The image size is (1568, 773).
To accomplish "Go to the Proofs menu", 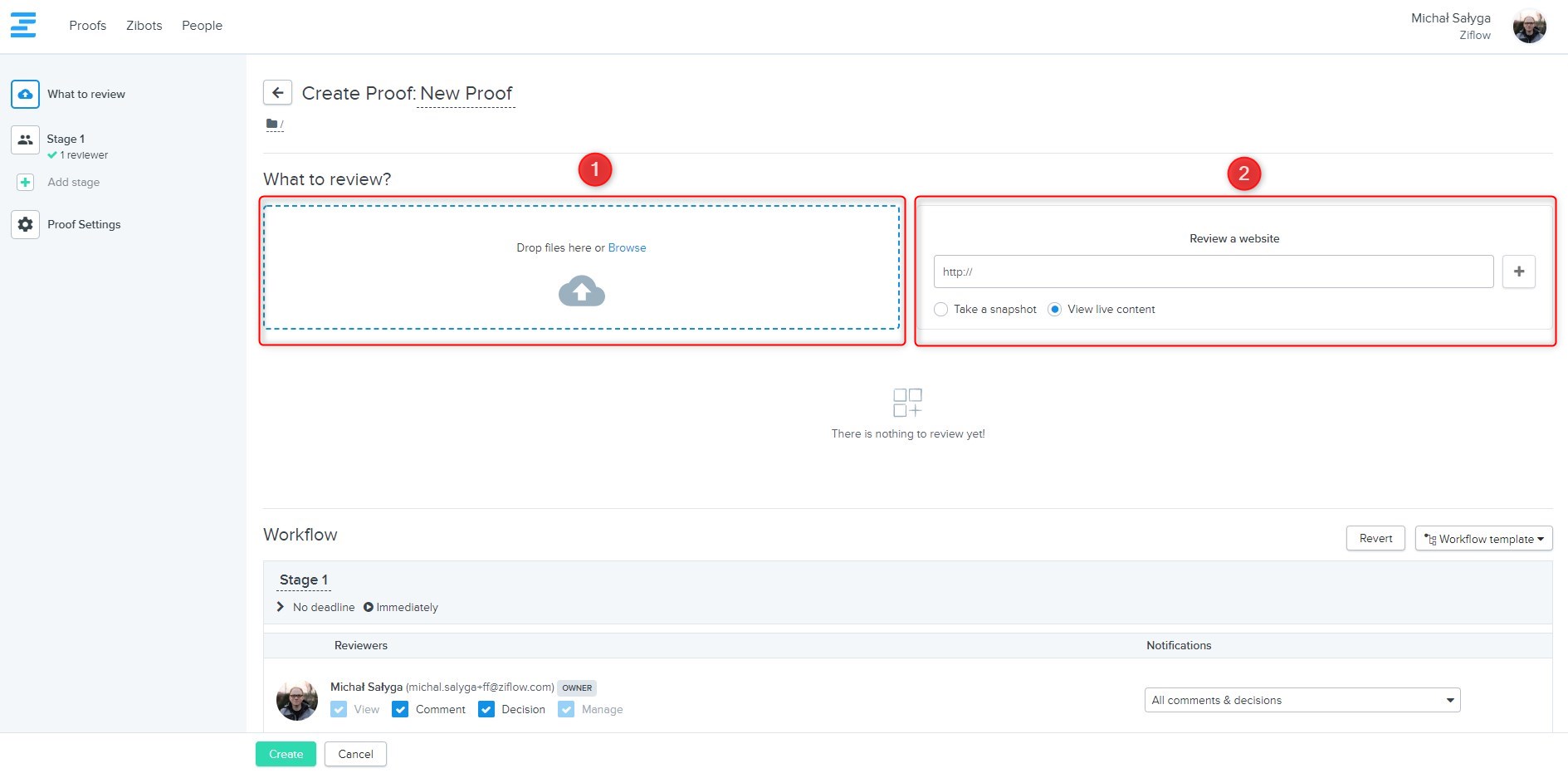I will click(87, 26).
